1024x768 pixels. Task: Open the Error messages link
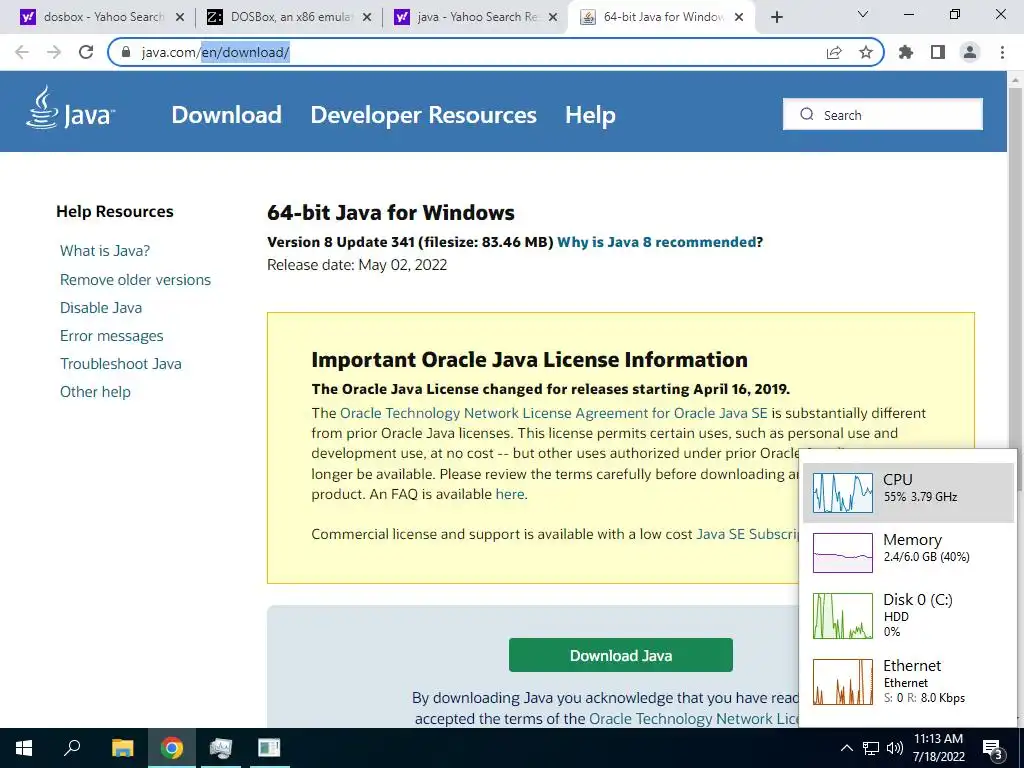tap(112, 336)
